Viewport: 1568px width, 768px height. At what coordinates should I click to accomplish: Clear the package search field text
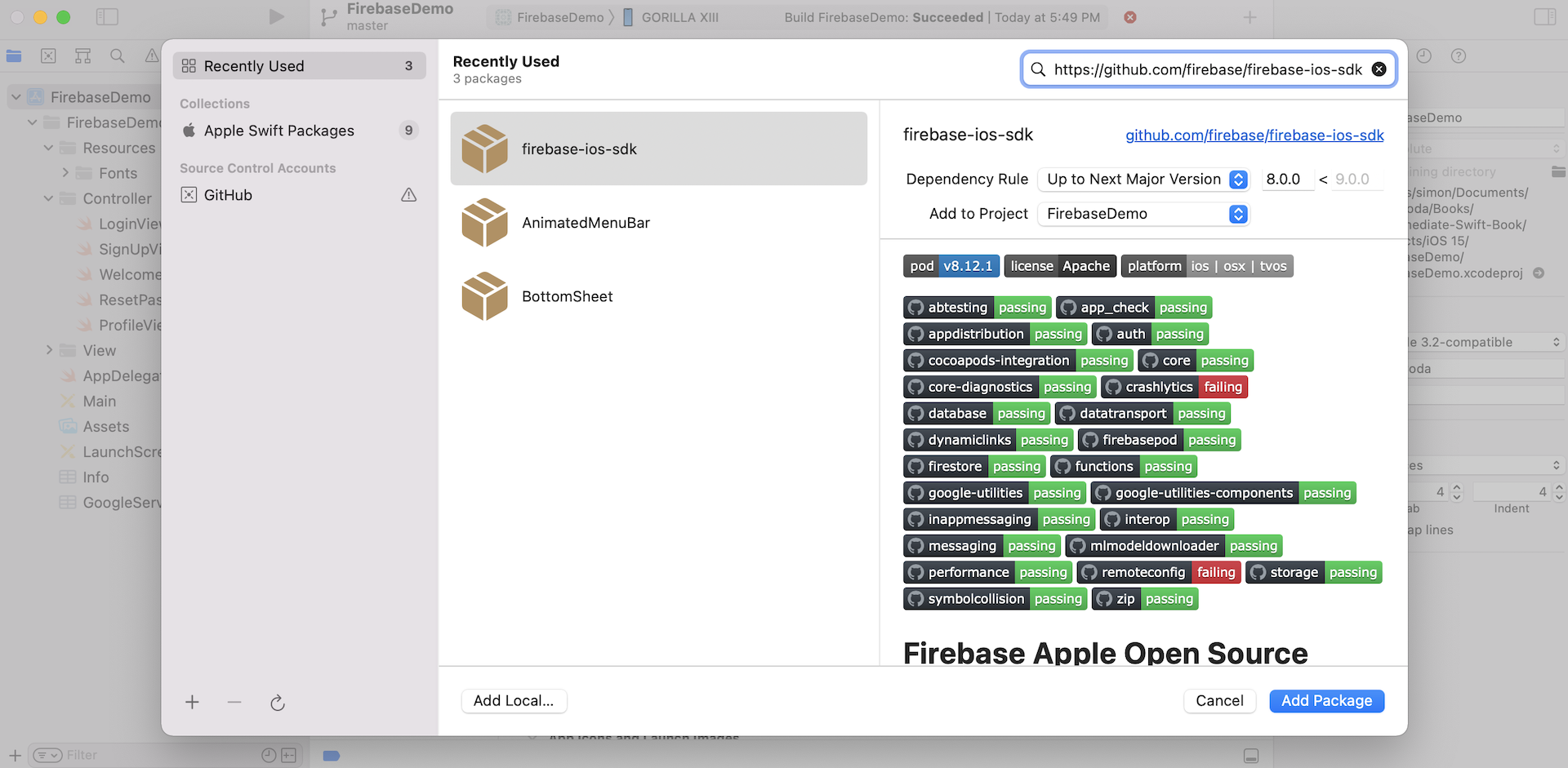(1379, 69)
